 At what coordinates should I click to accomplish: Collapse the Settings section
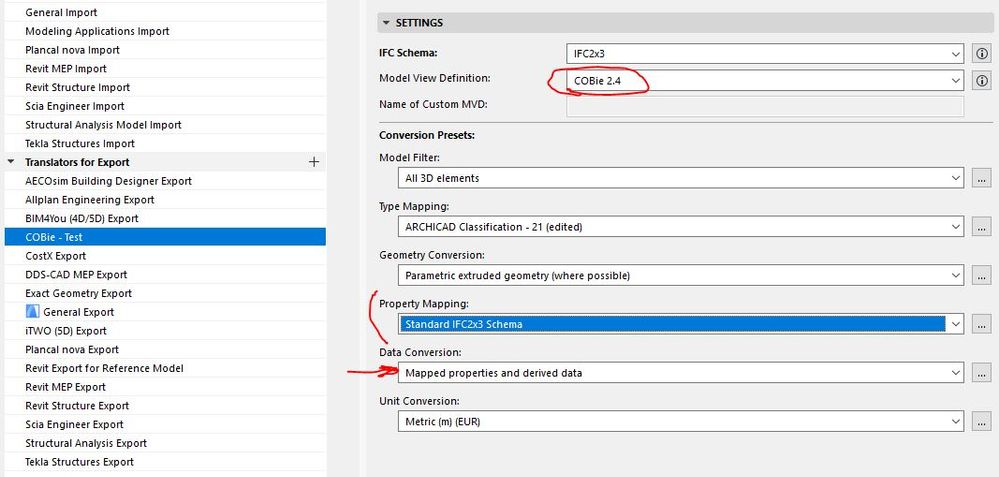[385, 23]
